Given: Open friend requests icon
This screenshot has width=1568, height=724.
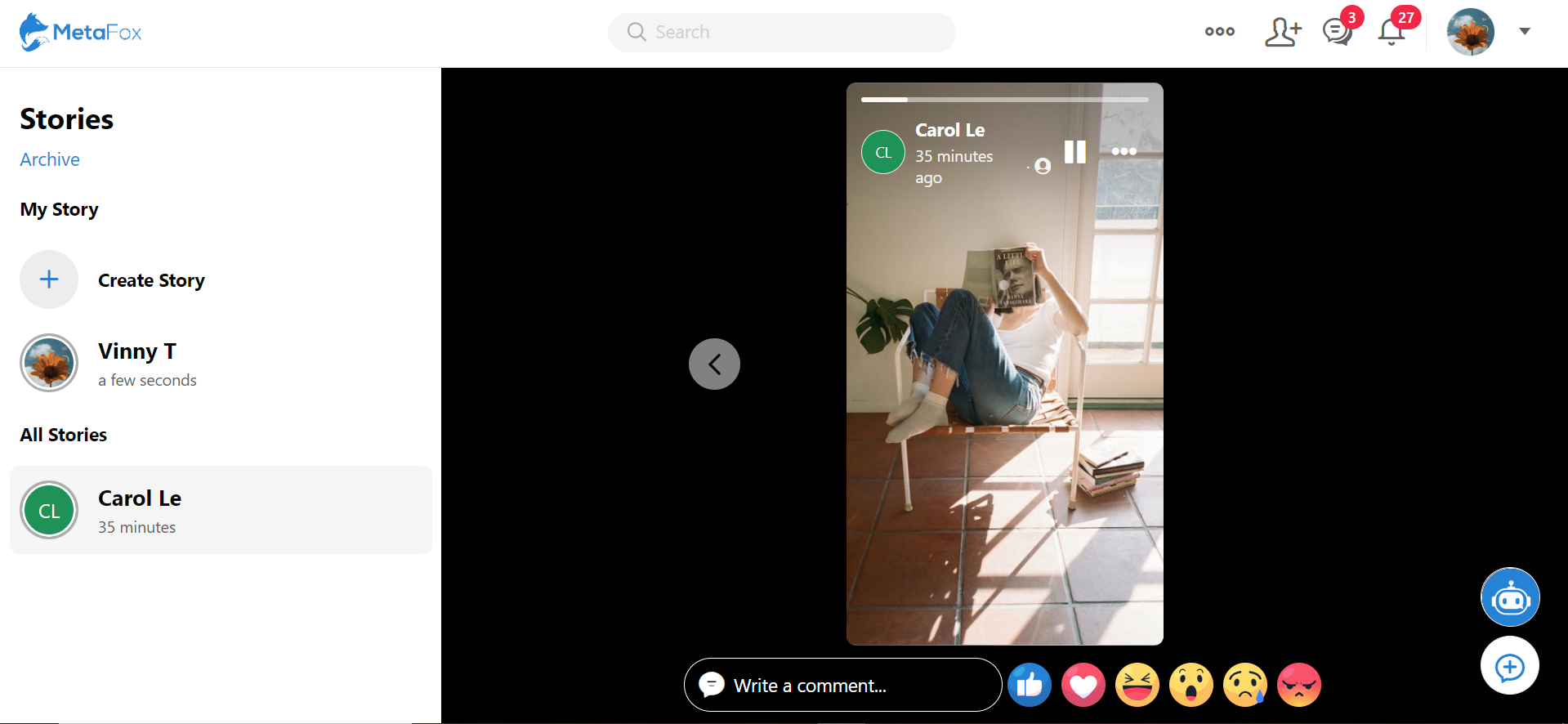Looking at the screenshot, I should [1283, 32].
